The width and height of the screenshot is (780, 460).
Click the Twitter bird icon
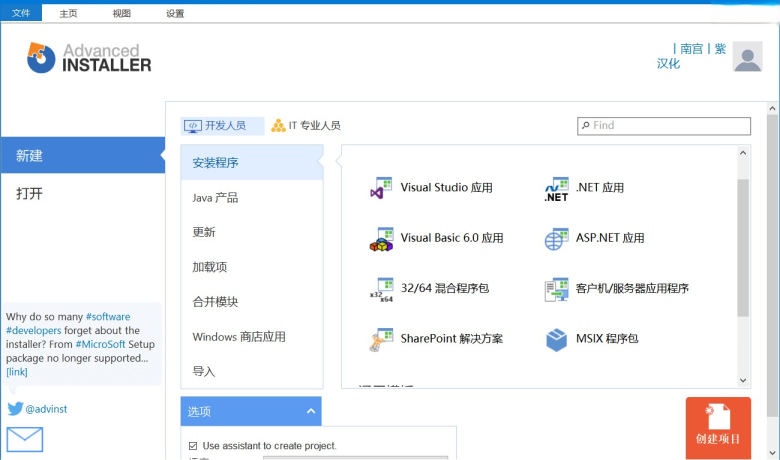pos(15,409)
